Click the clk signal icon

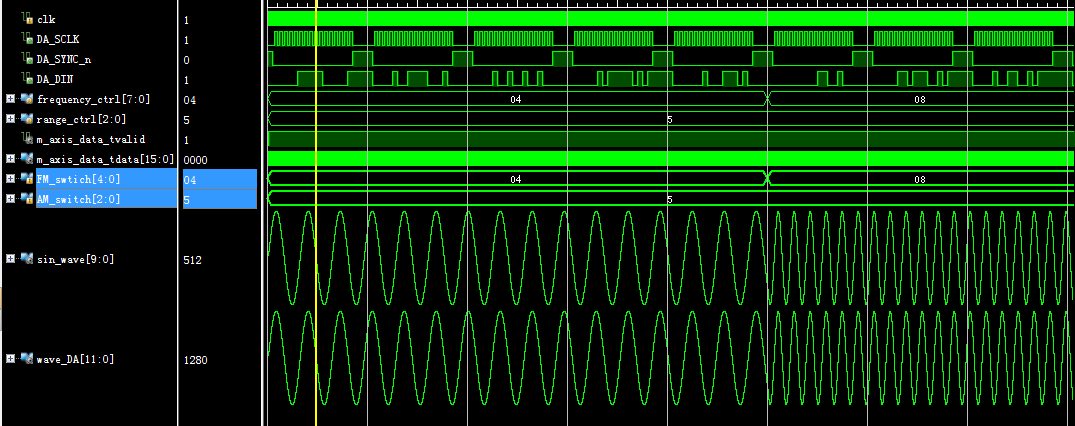28,19
